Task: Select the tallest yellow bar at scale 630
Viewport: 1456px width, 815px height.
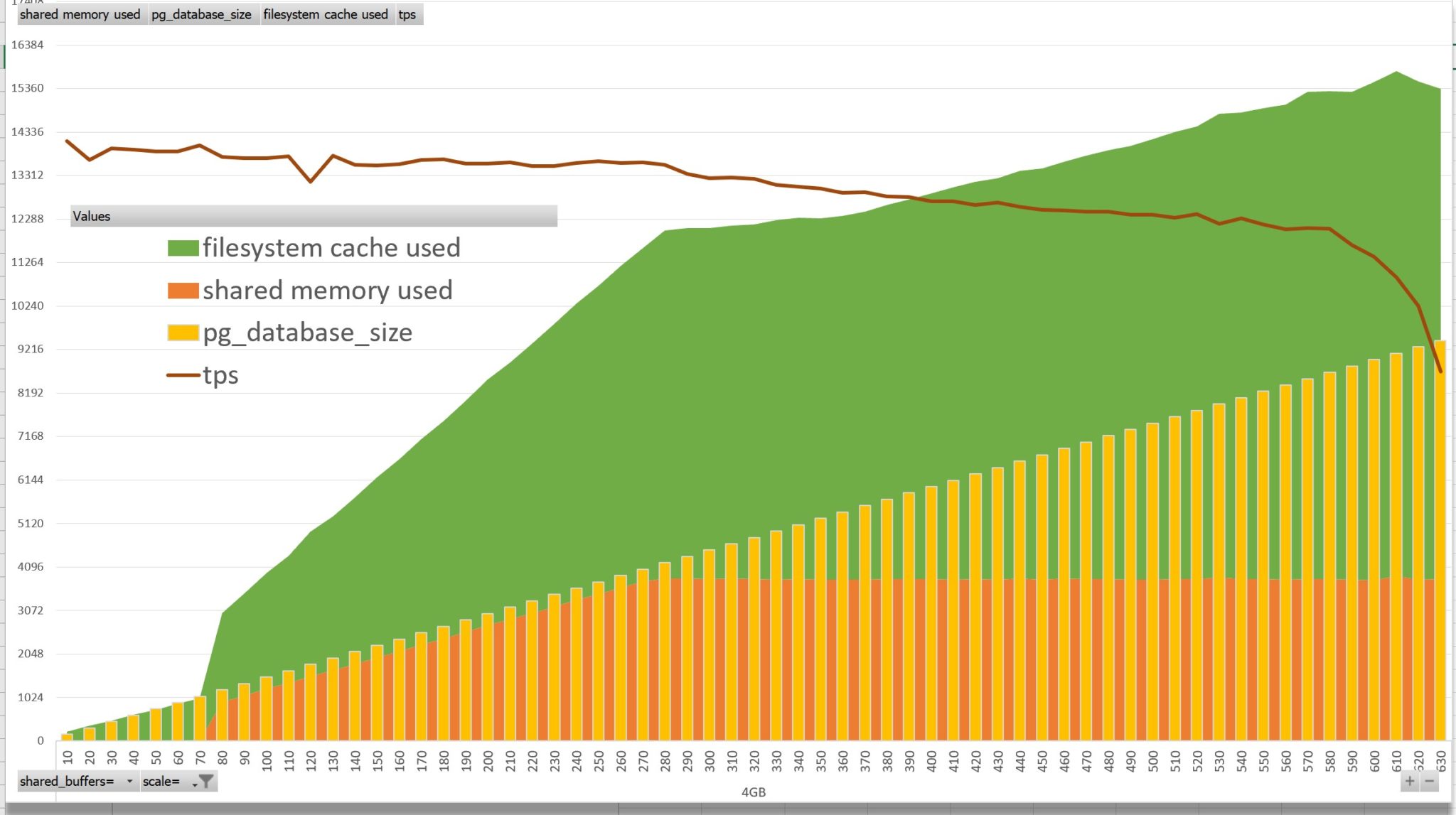Action: pyautogui.click(x=1440, y=540)
